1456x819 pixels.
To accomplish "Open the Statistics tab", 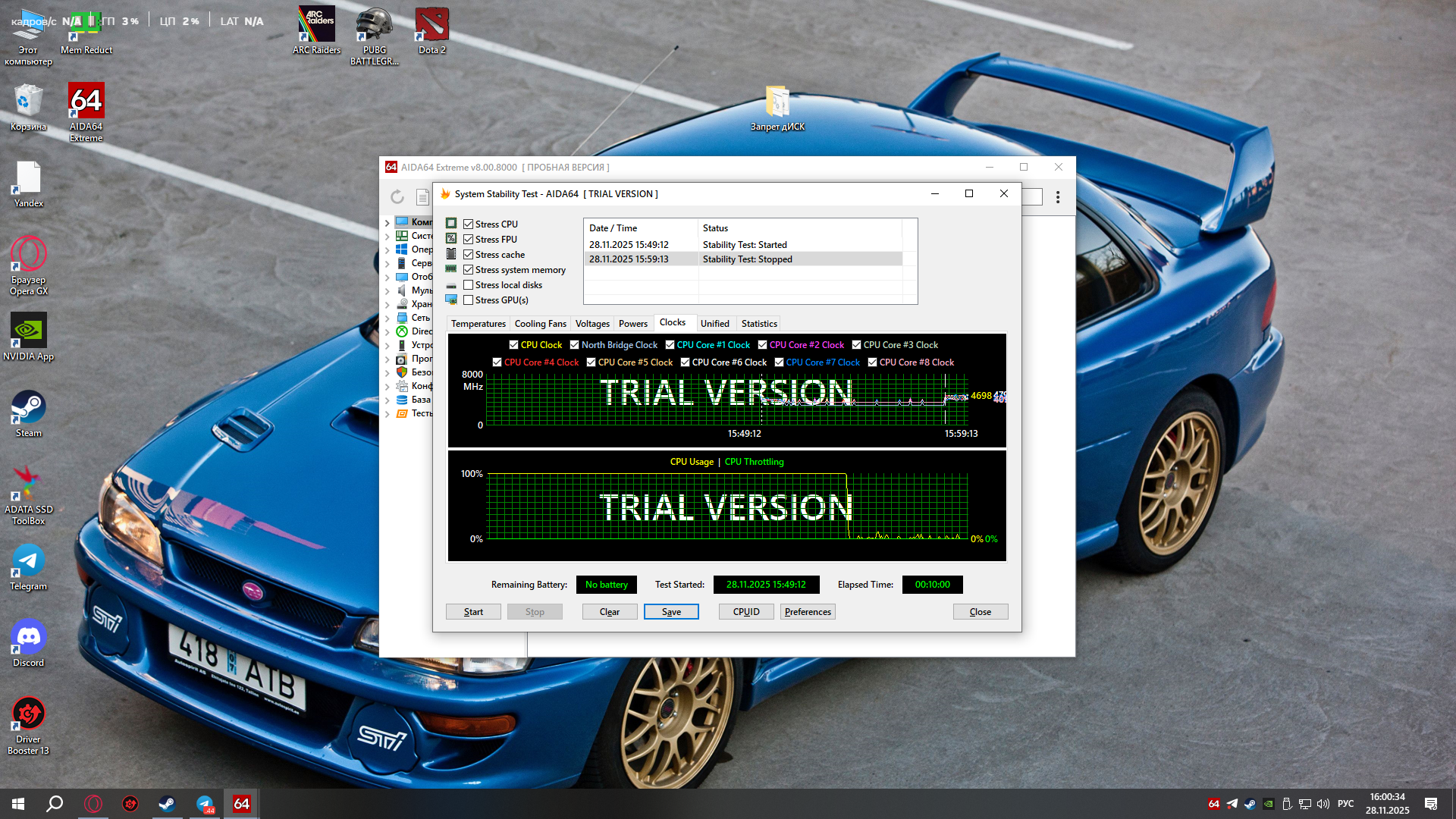I will click(759, 324).
